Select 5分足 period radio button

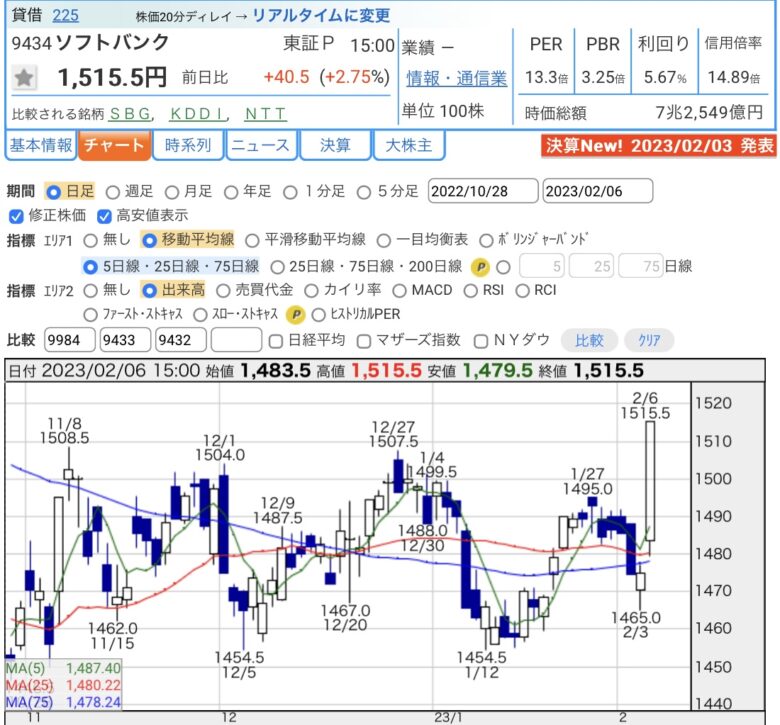[x=364, y=192]
